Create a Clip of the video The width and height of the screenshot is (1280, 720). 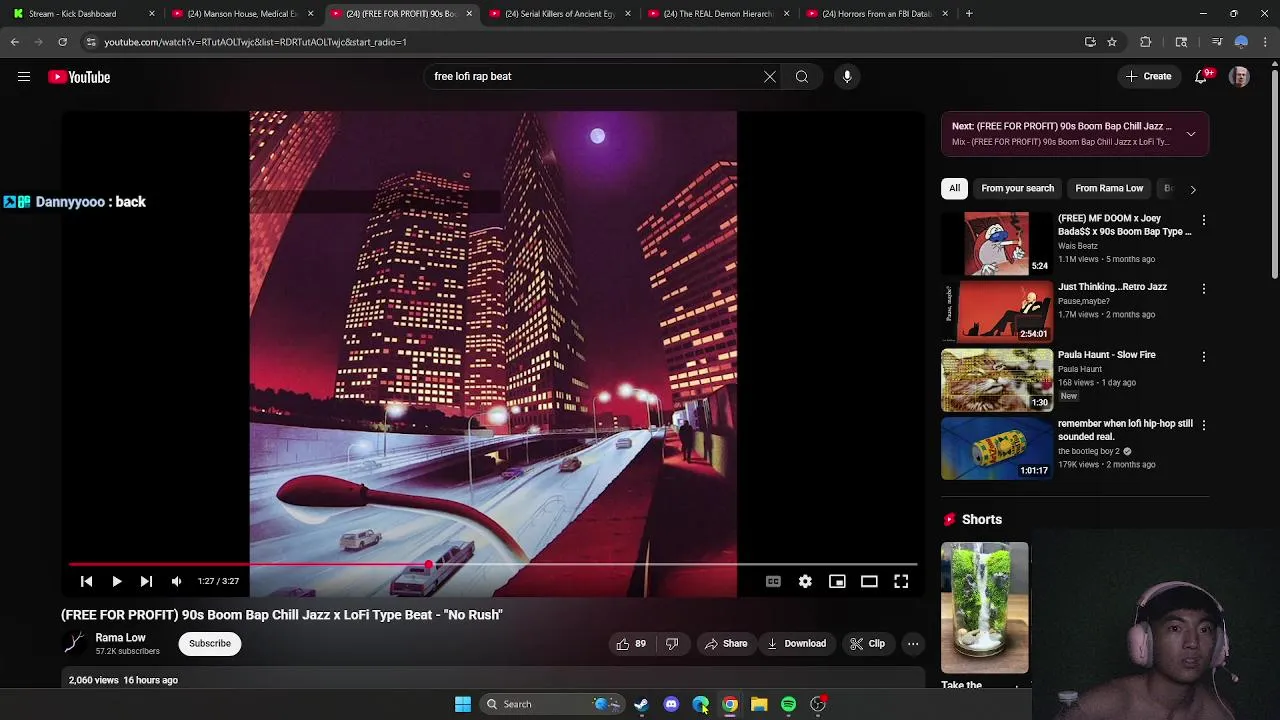click(x=867, y=644)
